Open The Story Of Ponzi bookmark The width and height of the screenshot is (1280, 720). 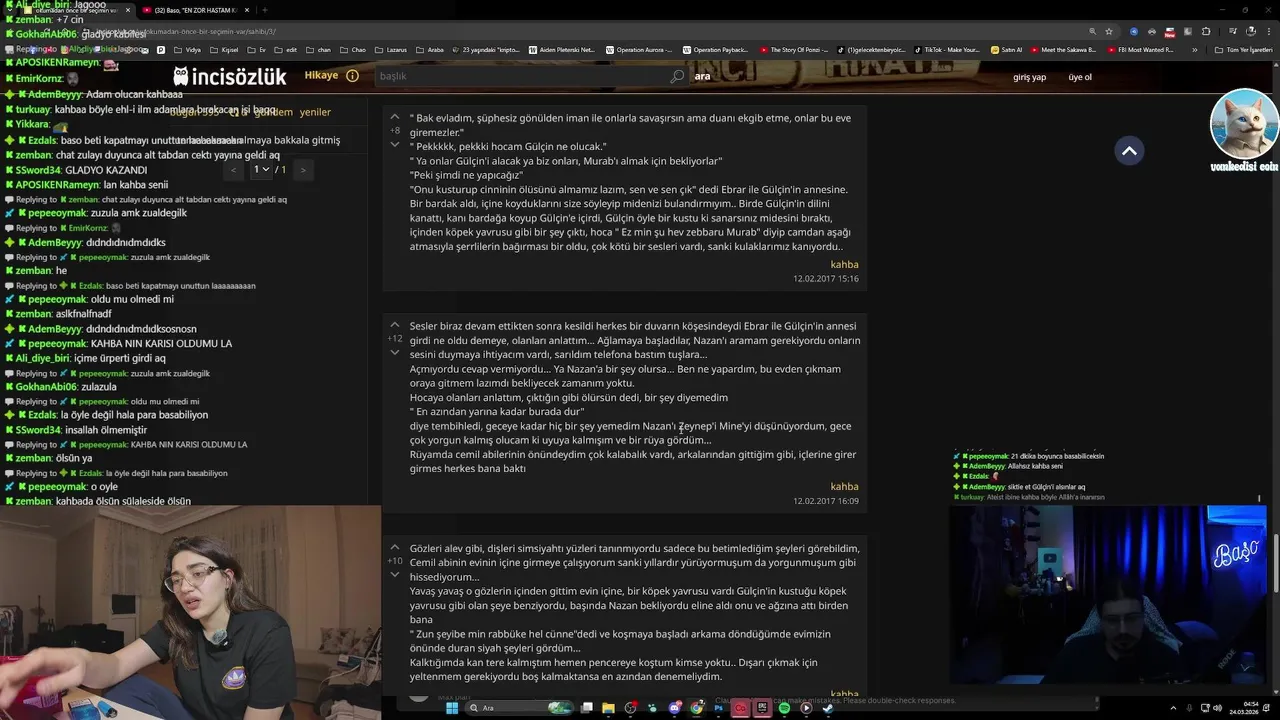[796, 49]
